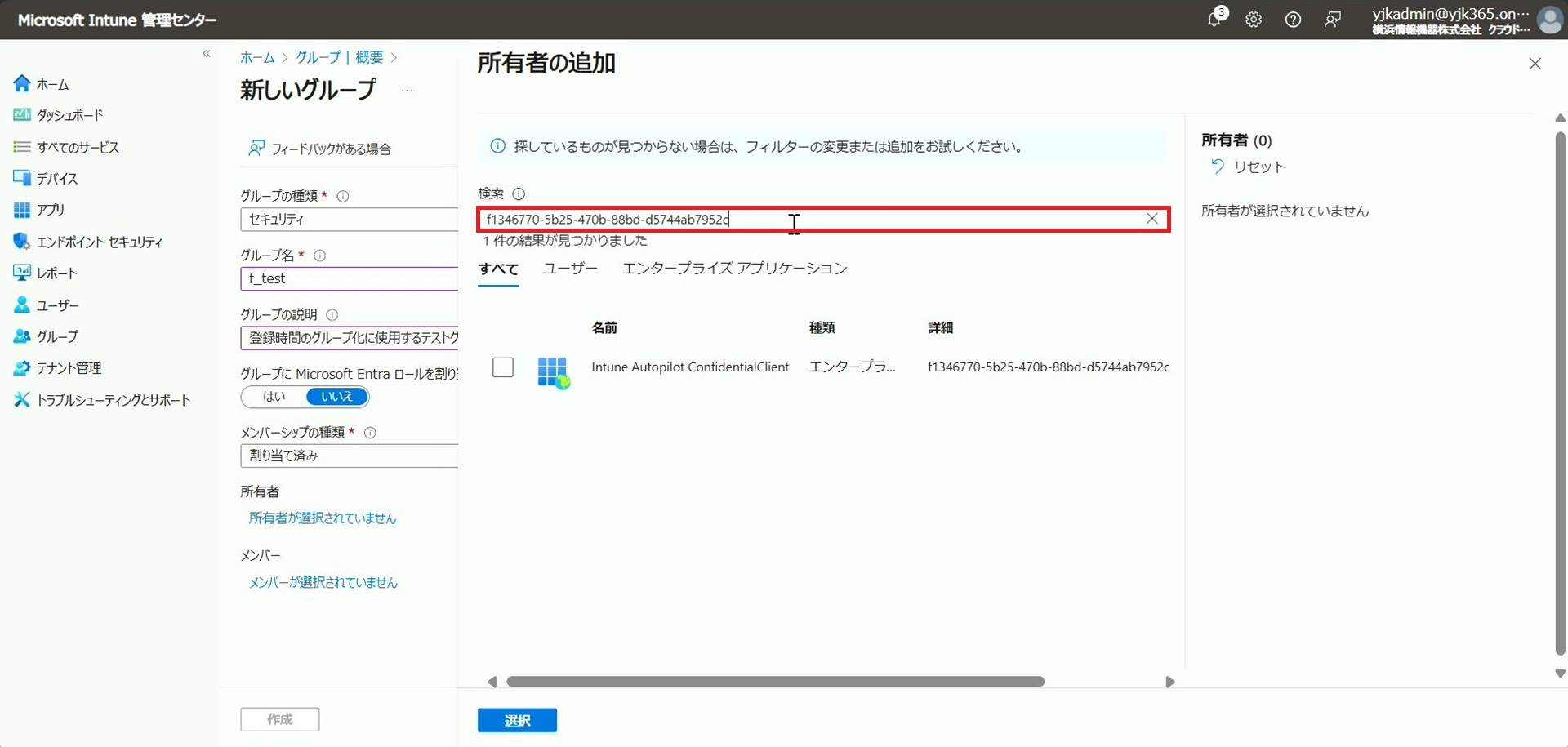The width and height of the screenshot is (1568, 747).
Task: Click the グループ | 概要 breadcrumb link
Action: pyautogui.click(x=339, y=57)
